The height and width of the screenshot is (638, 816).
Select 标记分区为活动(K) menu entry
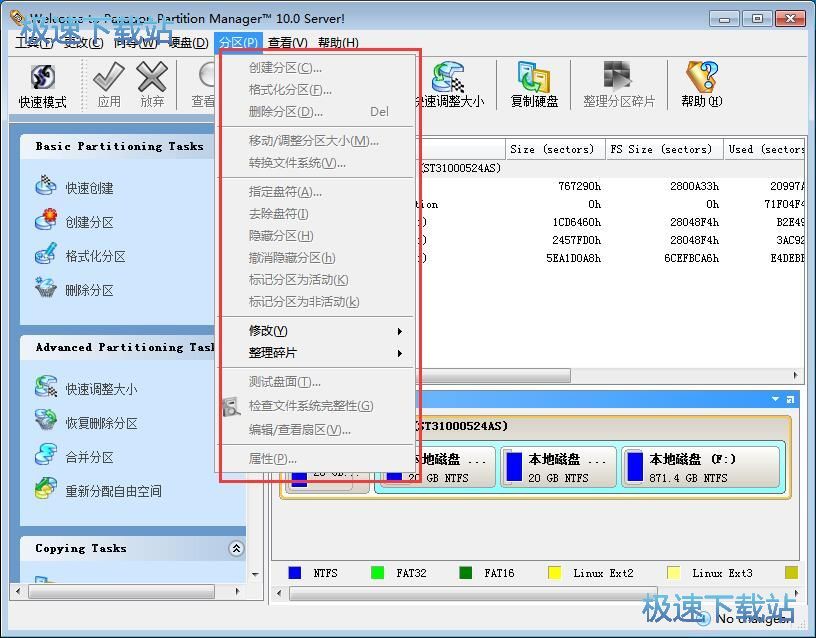tap(315, 279)
